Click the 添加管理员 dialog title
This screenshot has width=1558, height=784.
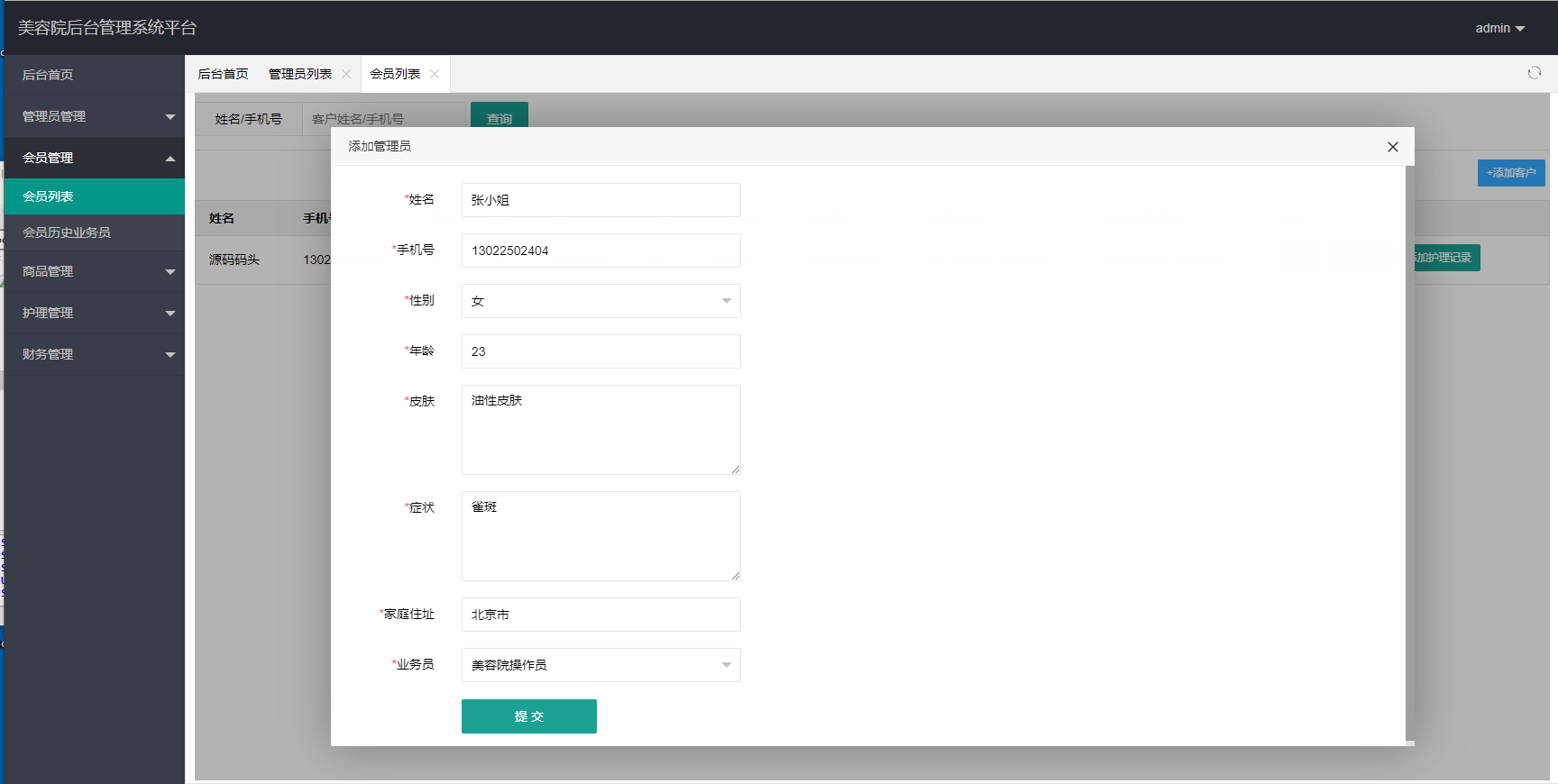[380, 146]
